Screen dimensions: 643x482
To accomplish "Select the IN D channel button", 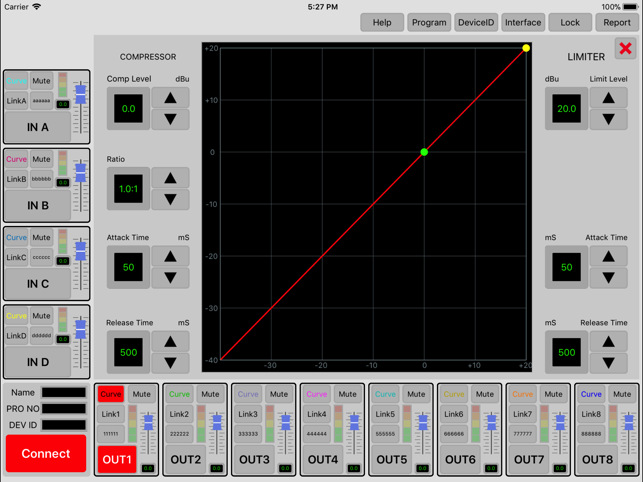I will (x=38, y=362).
